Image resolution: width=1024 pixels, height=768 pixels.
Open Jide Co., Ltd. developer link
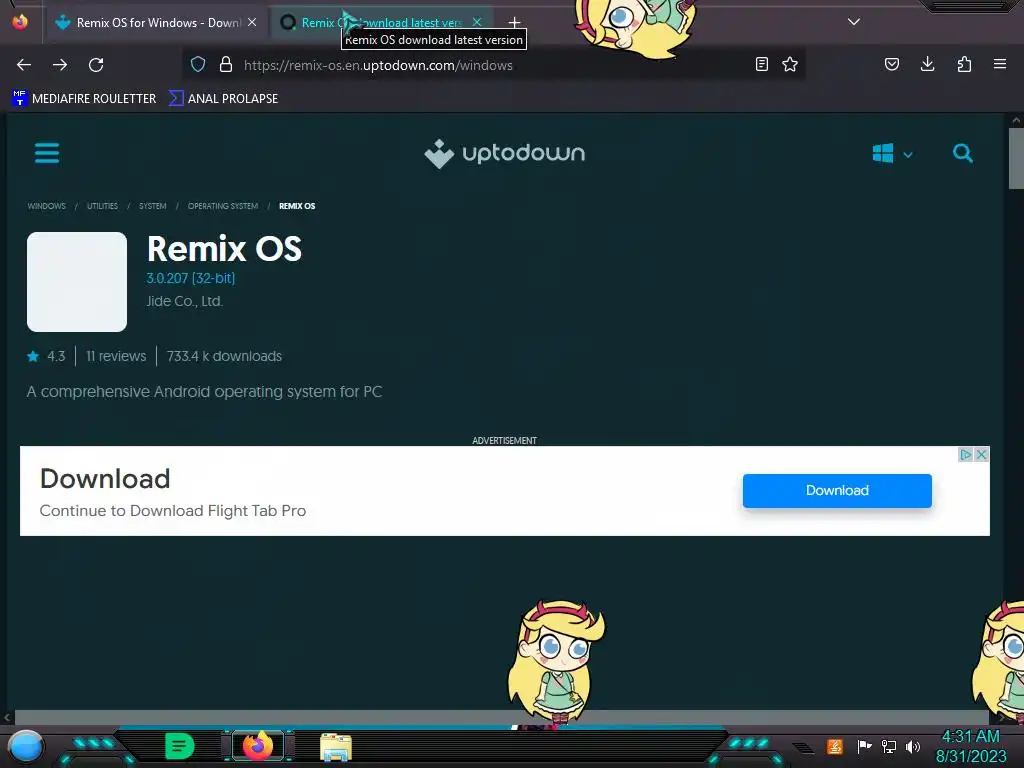point(185,302)
